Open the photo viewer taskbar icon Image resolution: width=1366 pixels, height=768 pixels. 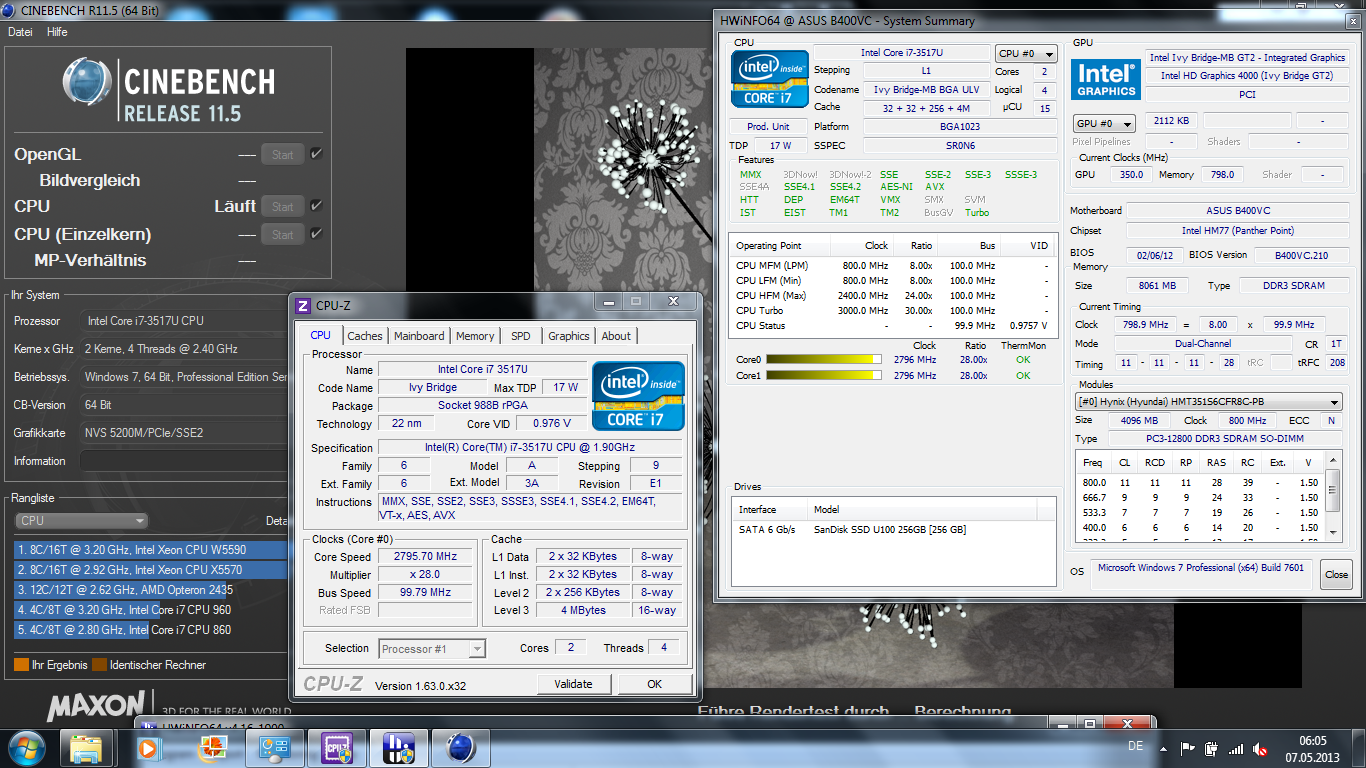pos(212,747)
